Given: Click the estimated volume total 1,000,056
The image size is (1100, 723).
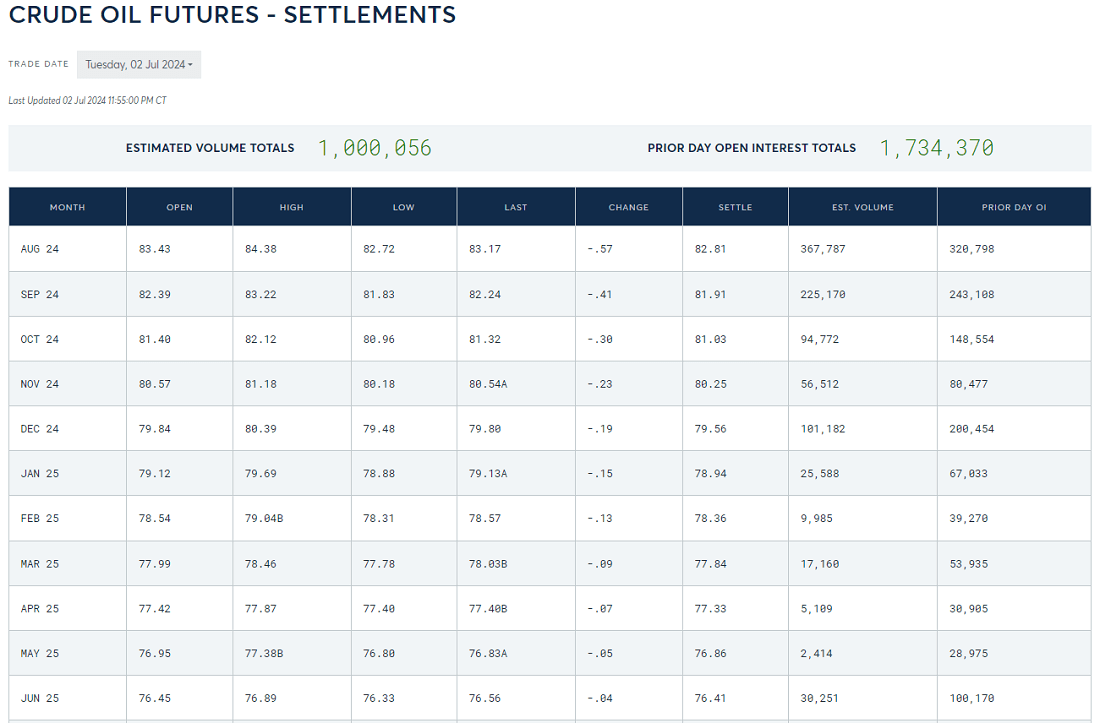Looking at the screenshot, I should [x=375, y=148].
